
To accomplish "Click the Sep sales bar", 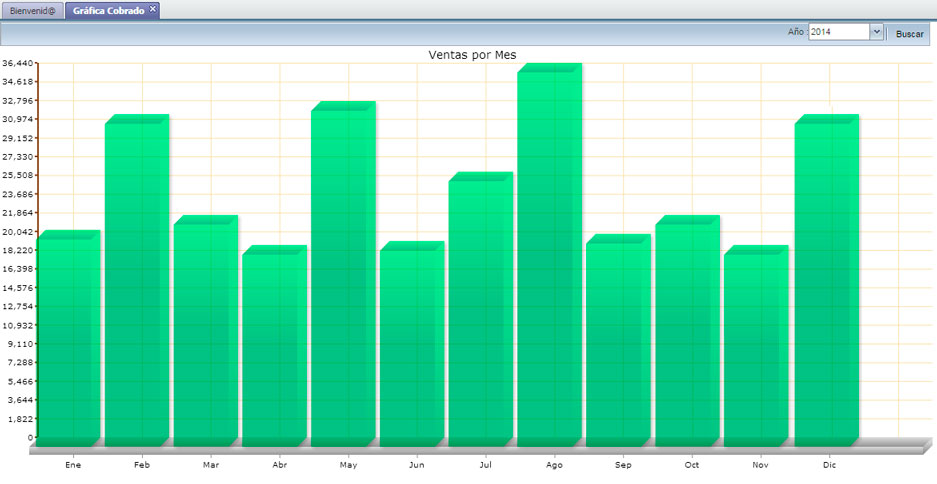I will pyautogui.click(x=617, y=343).
